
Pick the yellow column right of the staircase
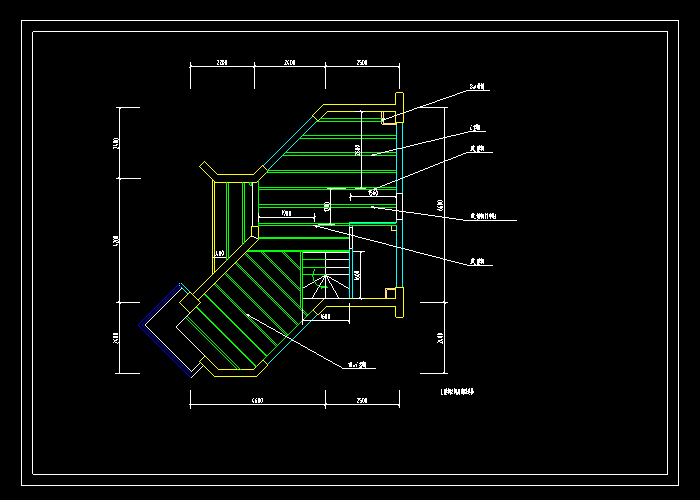389,293
